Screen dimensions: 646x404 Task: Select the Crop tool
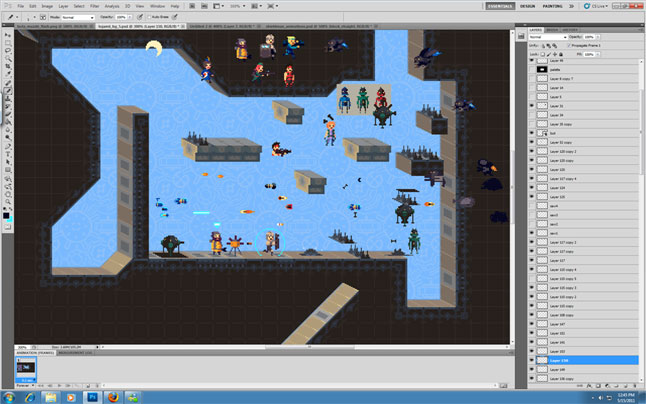7,67
